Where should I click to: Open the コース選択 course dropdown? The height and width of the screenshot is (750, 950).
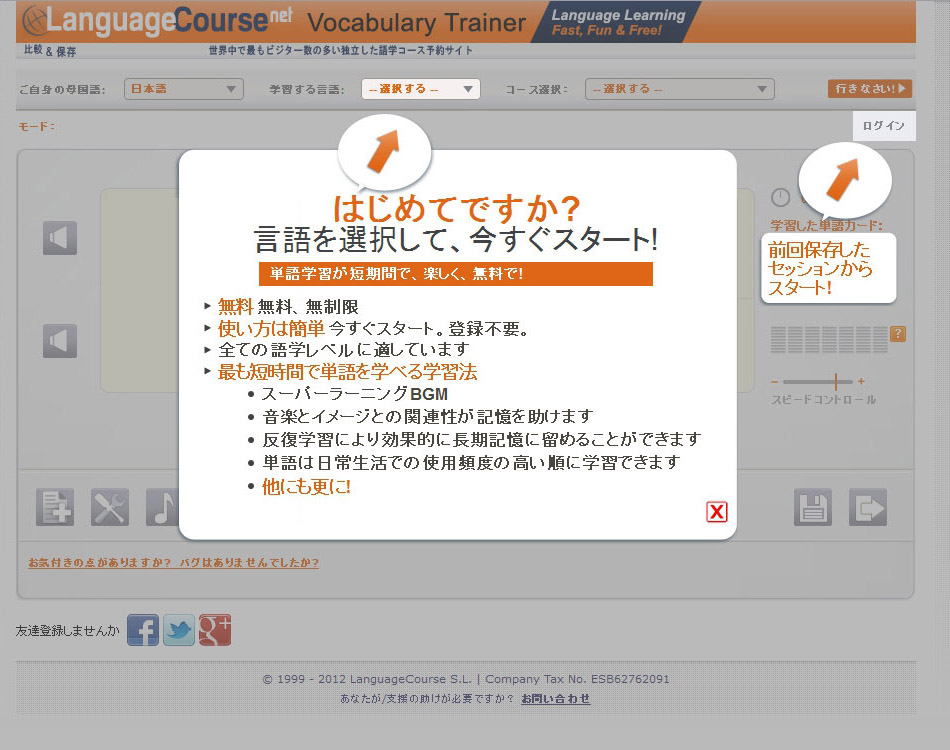click(x=680, y=89)
